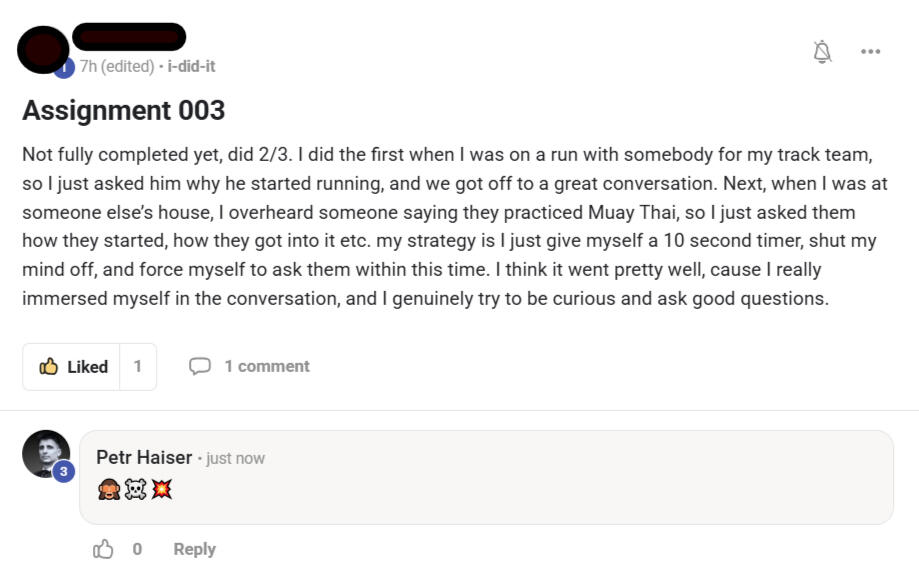The image size is (919, 572).
Task: Click the "Assignment 003" post title
Action: coord(123,110)
